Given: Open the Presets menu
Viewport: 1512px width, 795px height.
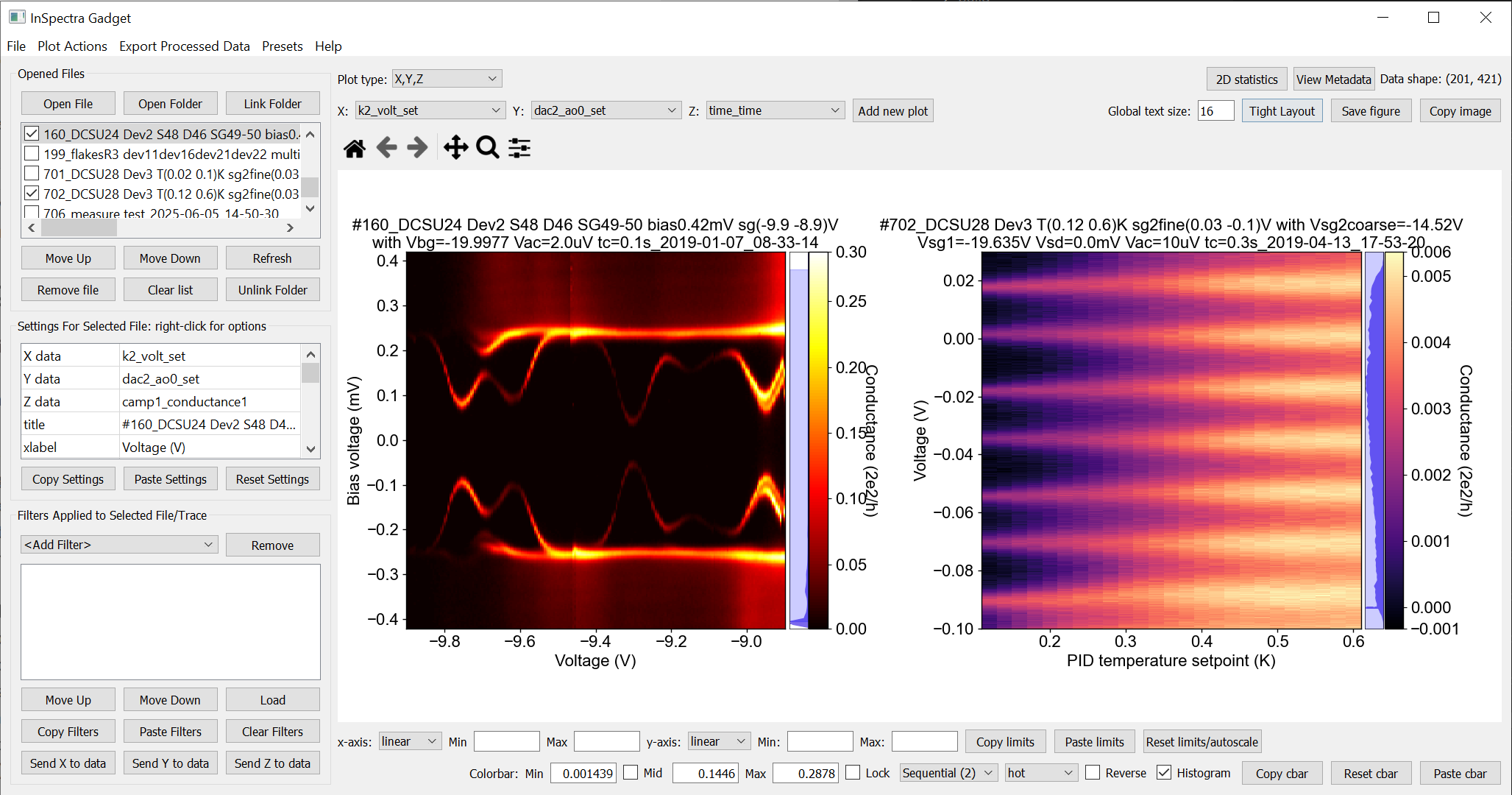Looking at the screenshot, I should click(283, 46).
